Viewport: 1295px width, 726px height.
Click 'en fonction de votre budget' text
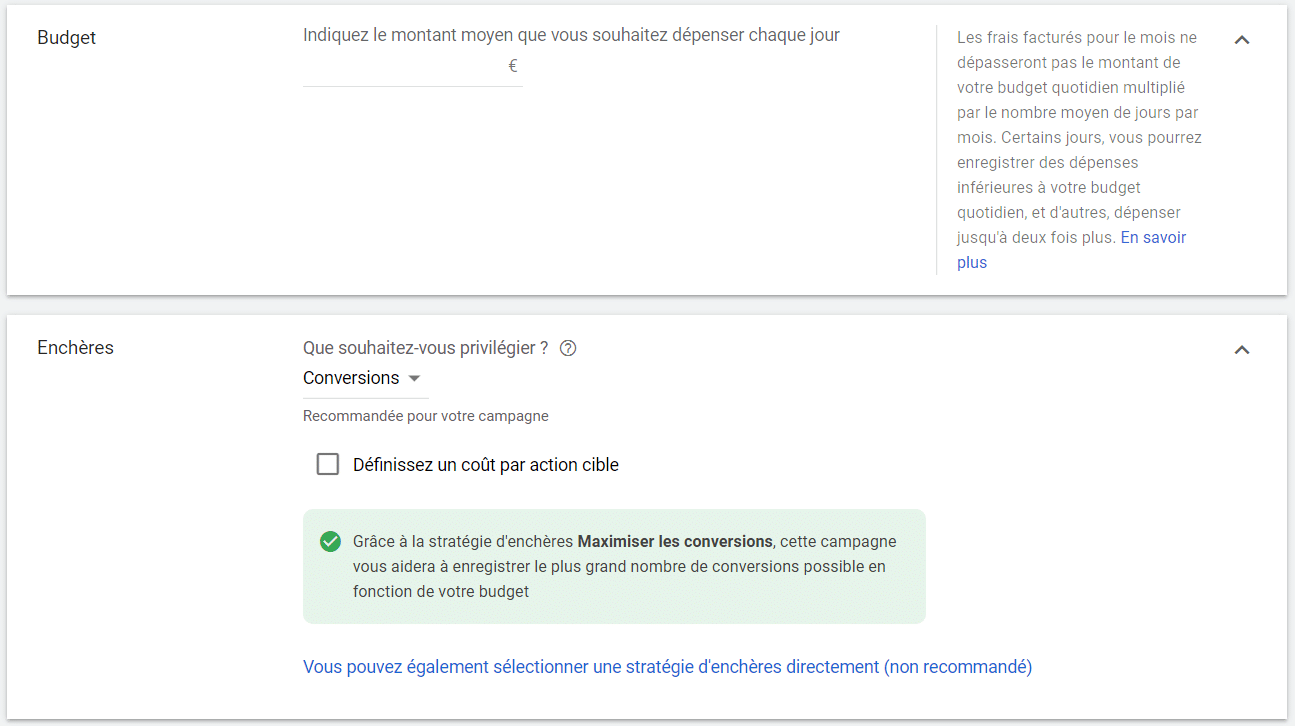(x=441, y=591)
